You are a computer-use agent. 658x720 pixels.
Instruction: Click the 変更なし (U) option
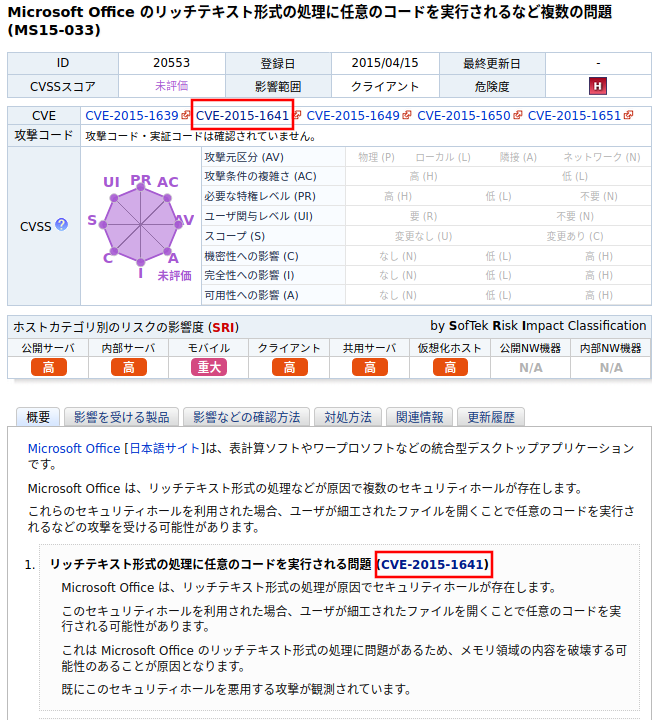point(423,236)
